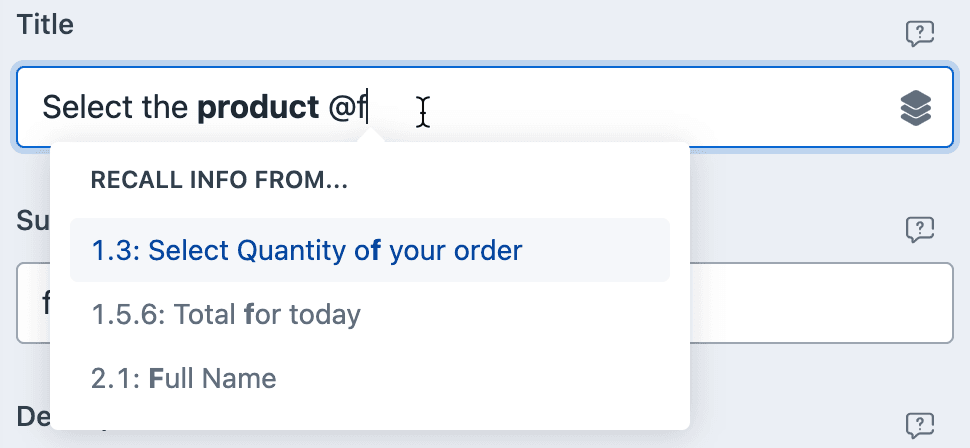This screenshot has height=448, width=970.
Task: Click blank space below 'Full Name' in popup
Action: coord(369,418)
